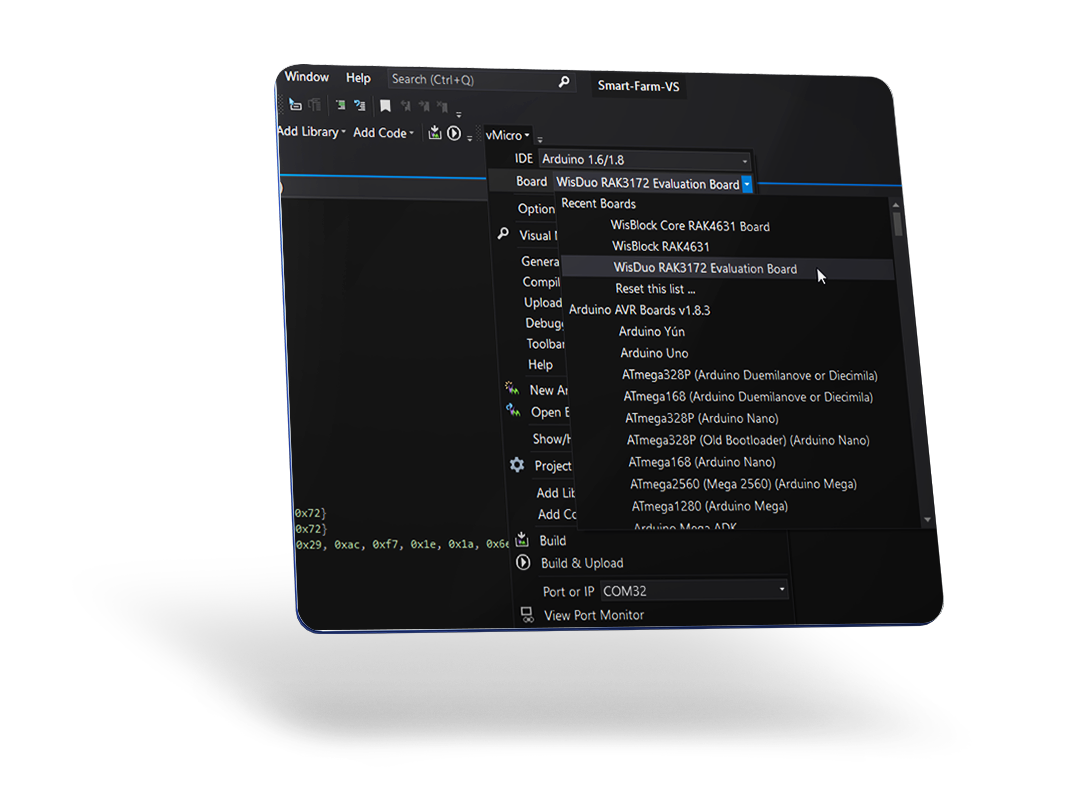Viewport: 1079px width, 794px height.
Task: Click the Show/Hide menu entry
Action: click(551, 439)
